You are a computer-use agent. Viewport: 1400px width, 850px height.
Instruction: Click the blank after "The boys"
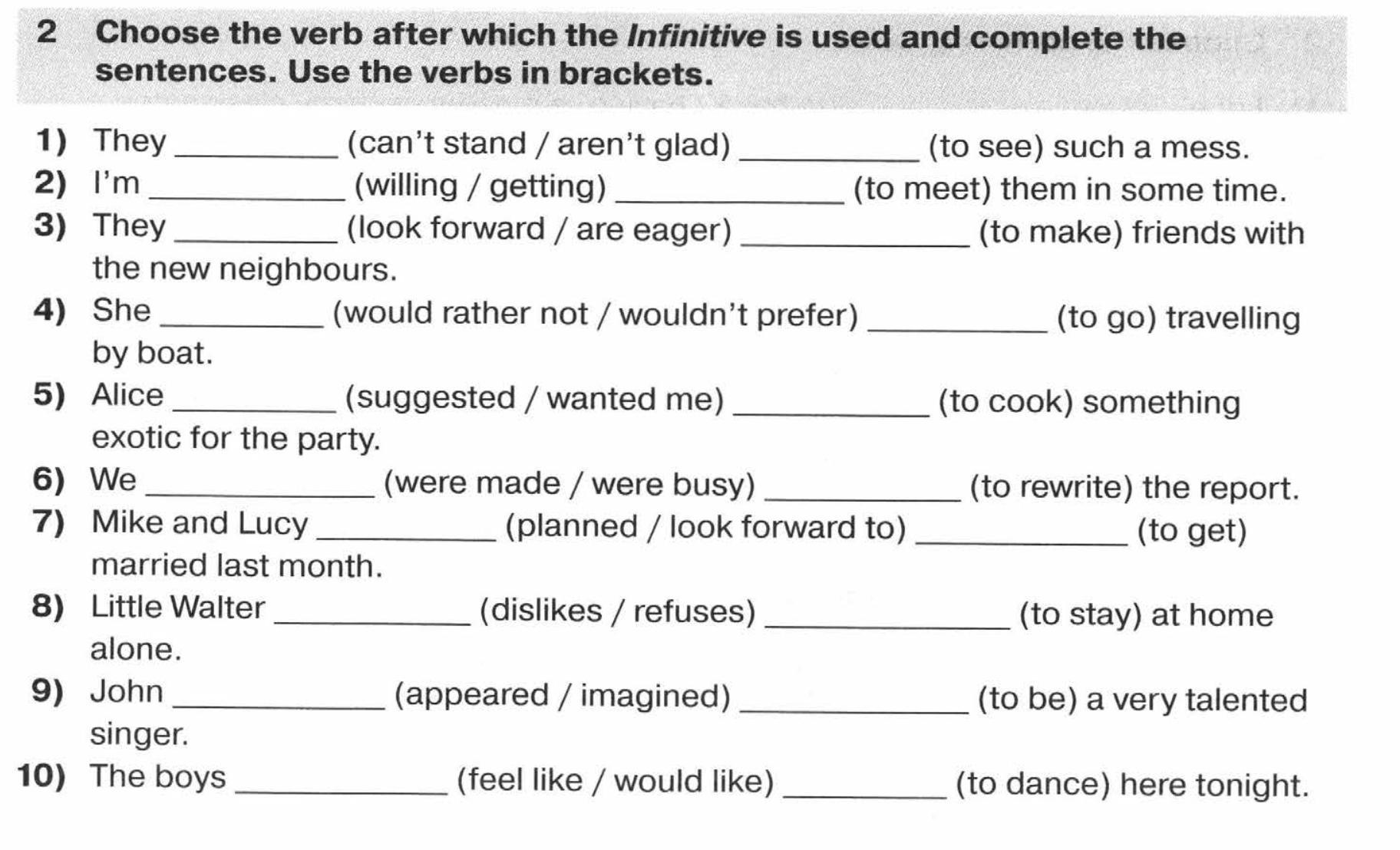pos(341,786)
